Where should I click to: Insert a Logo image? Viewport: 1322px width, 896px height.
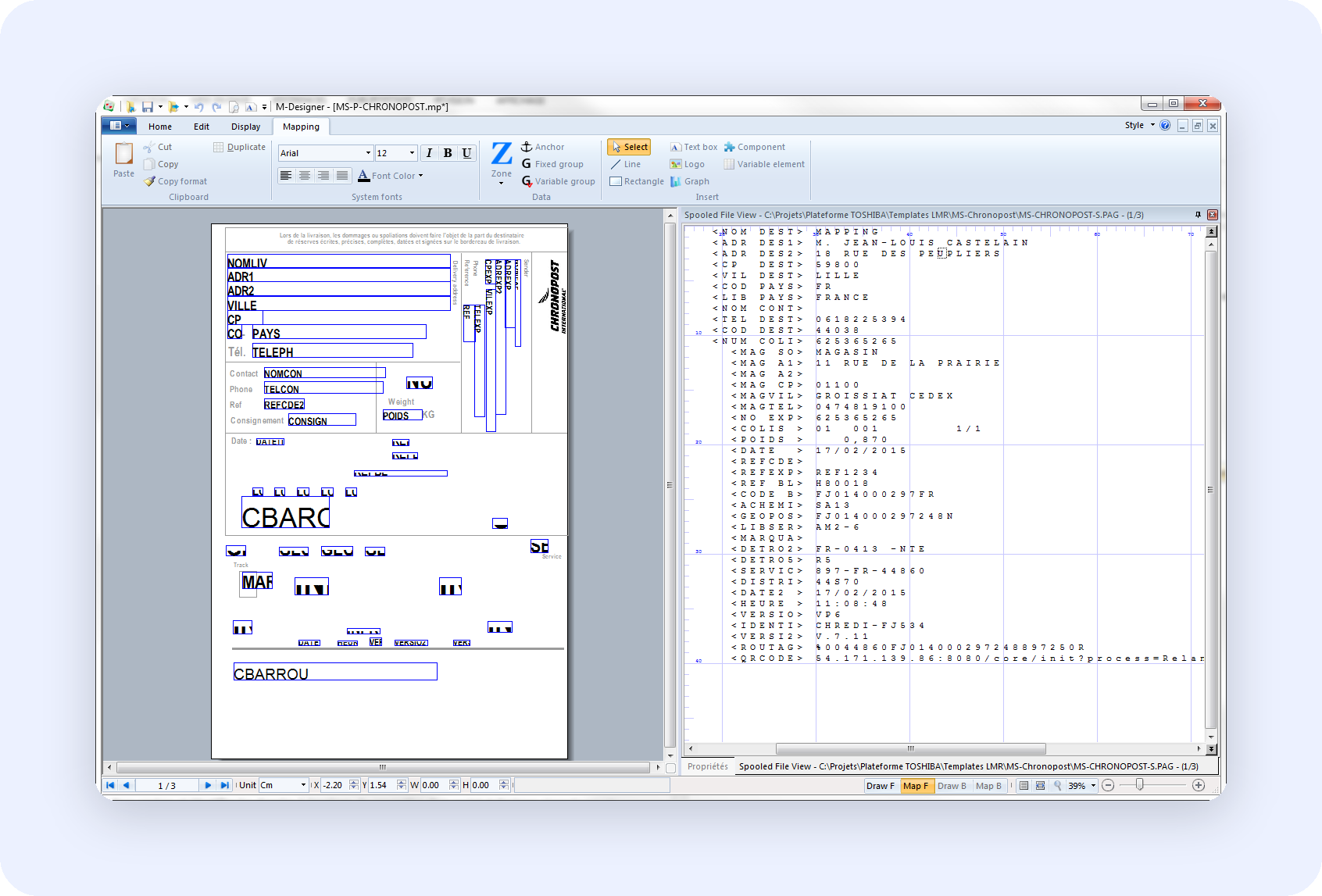point(687,164)
